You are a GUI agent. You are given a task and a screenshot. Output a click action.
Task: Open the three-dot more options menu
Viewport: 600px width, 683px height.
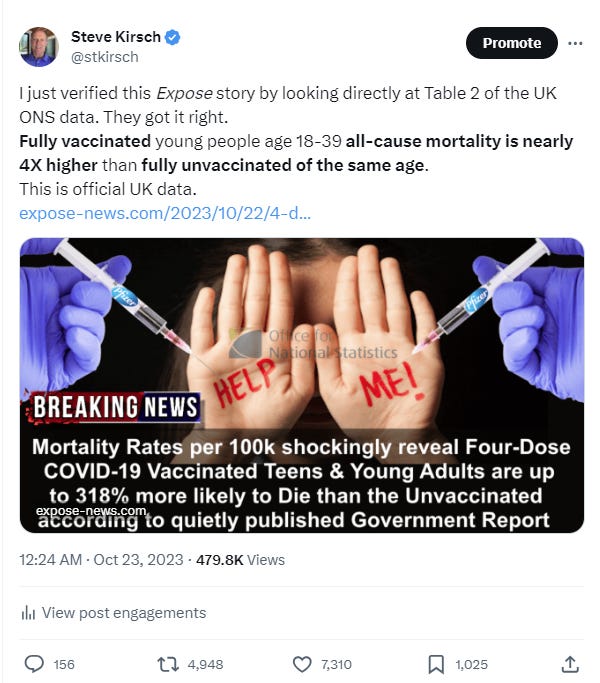pos(575,43)
